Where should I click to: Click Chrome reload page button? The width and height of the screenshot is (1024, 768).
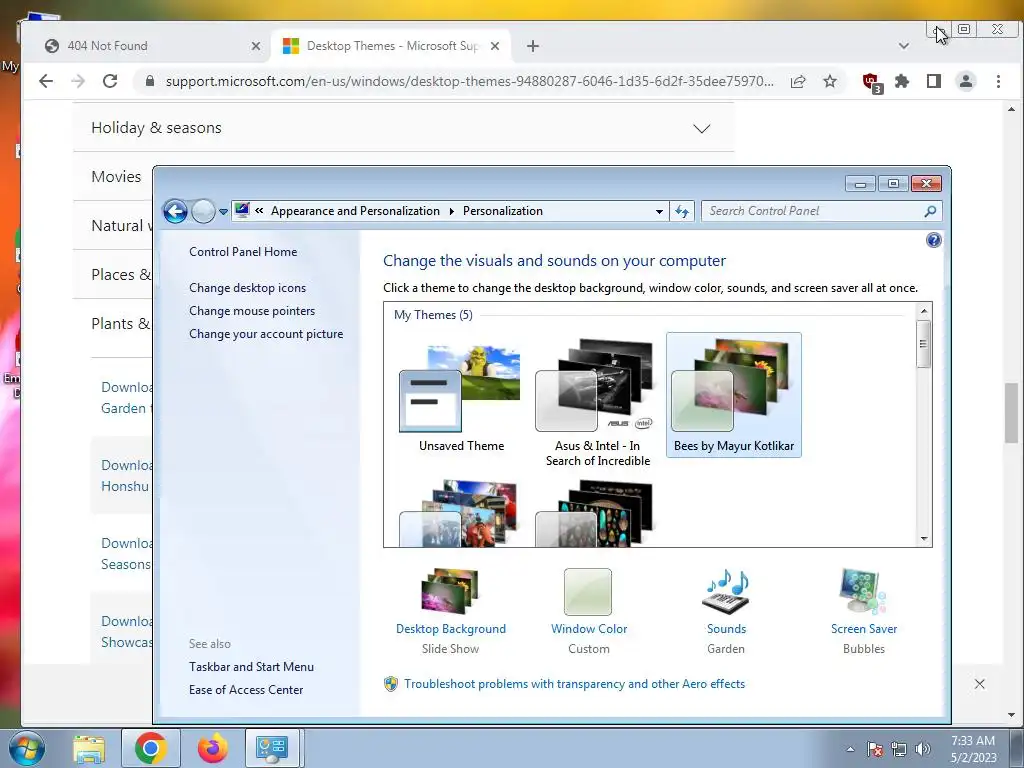click(x=110, y=81)
